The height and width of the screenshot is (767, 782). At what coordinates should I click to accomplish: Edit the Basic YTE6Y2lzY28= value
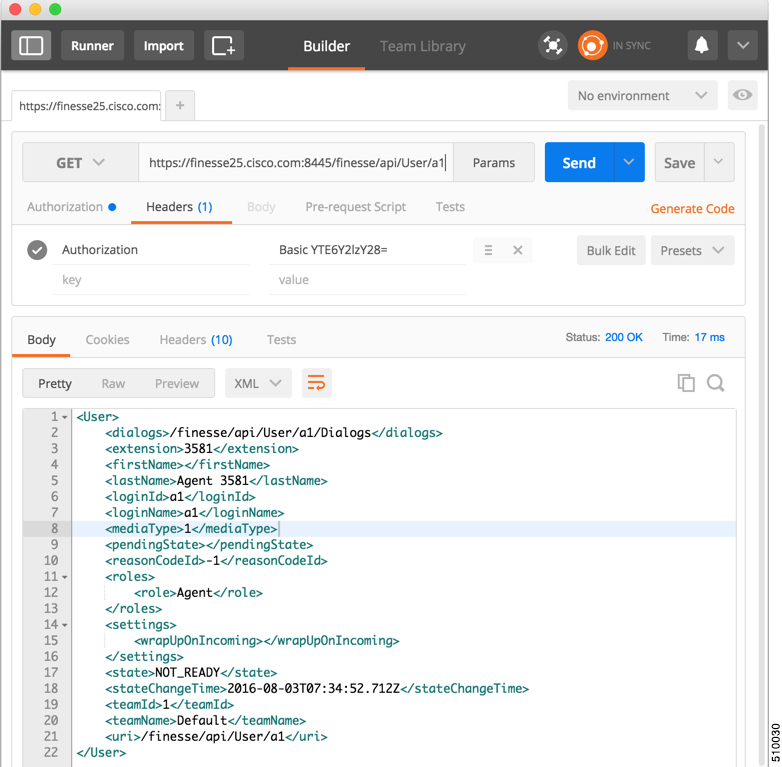(368, 250)
